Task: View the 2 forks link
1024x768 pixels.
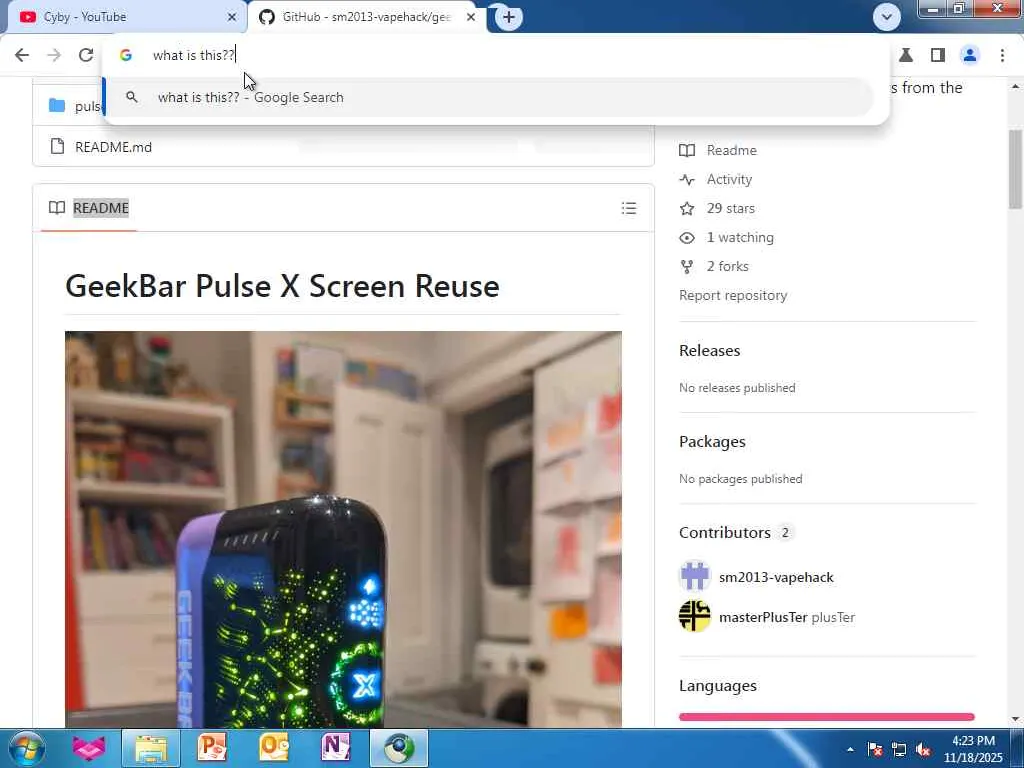Action: click(728, 266)
